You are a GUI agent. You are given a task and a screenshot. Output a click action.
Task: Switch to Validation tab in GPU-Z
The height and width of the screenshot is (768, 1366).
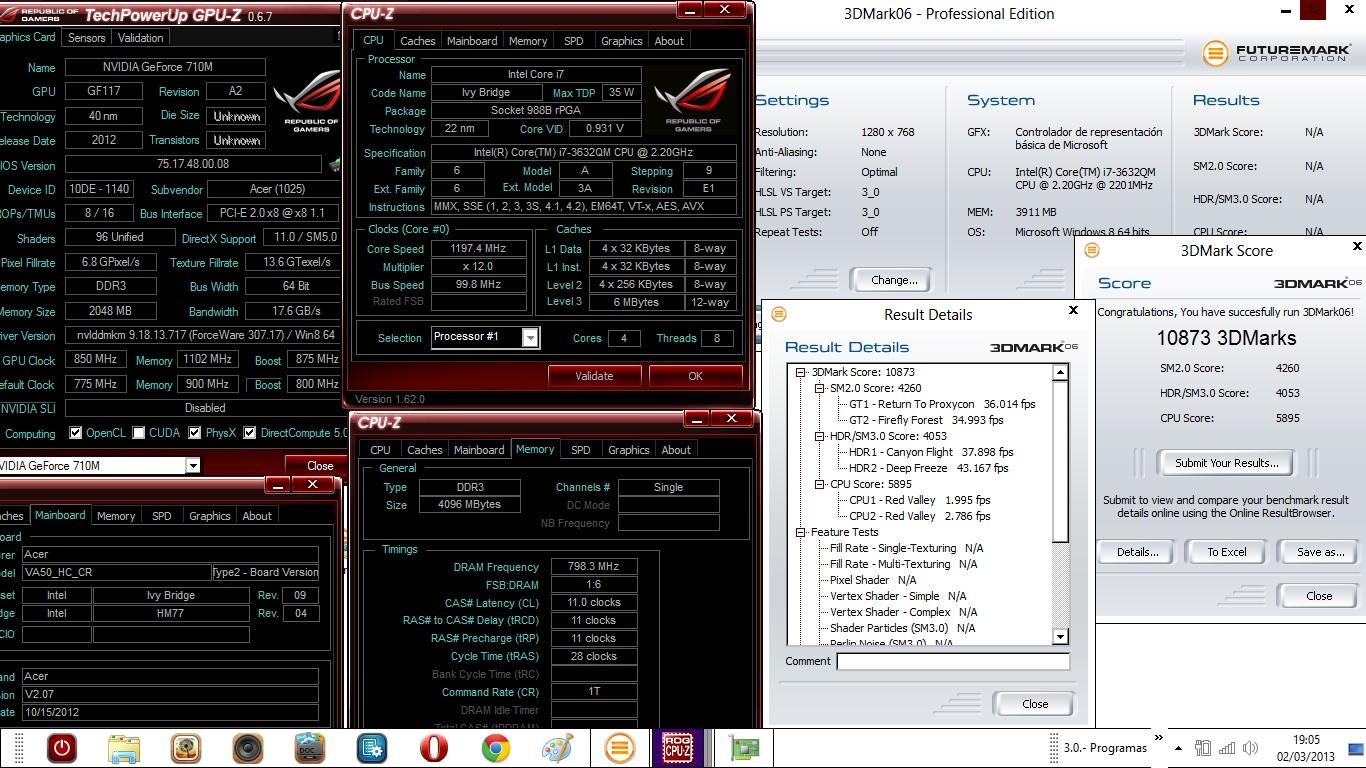point(140,38)
